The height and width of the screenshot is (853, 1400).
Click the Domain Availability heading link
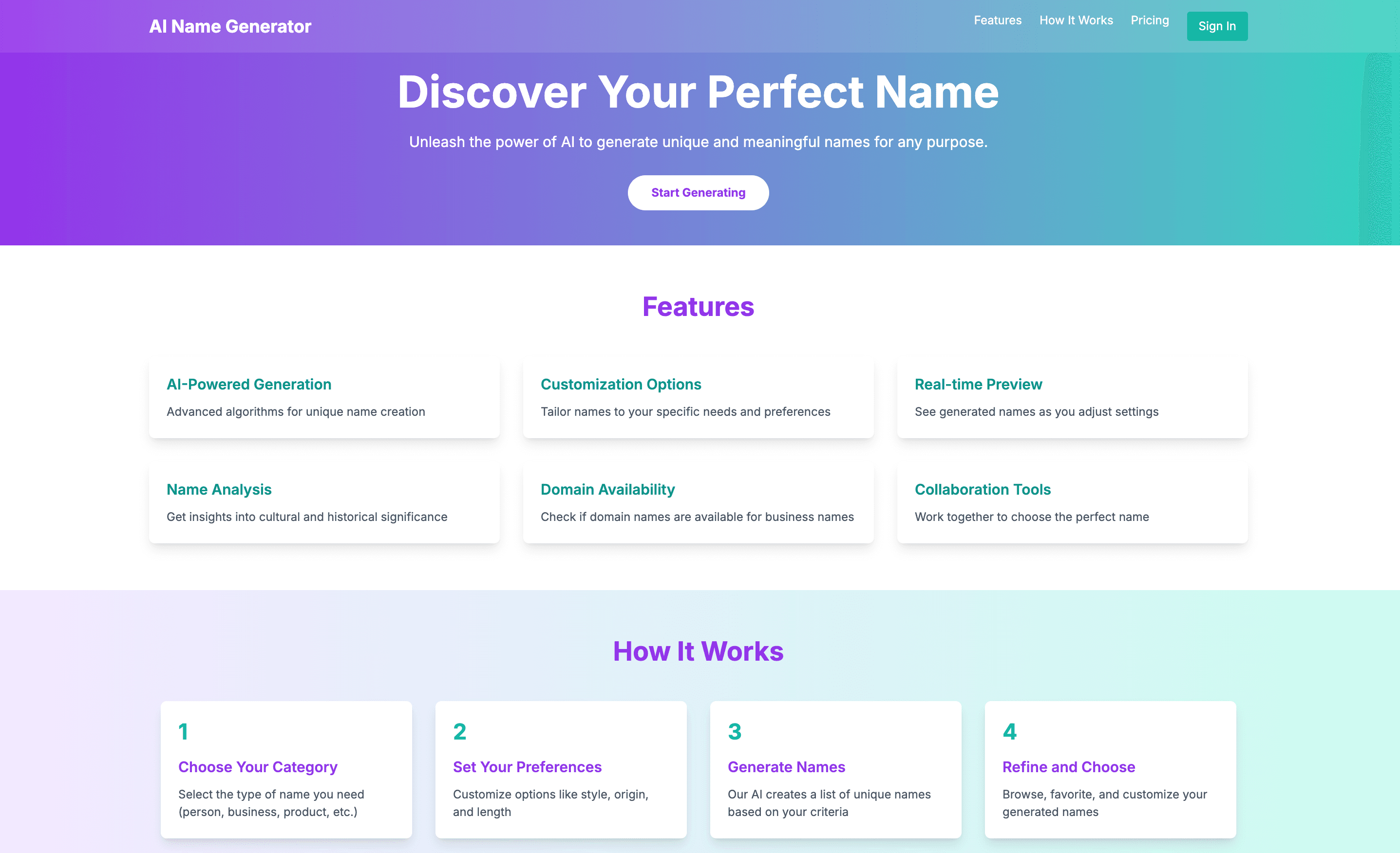point(607,489)
